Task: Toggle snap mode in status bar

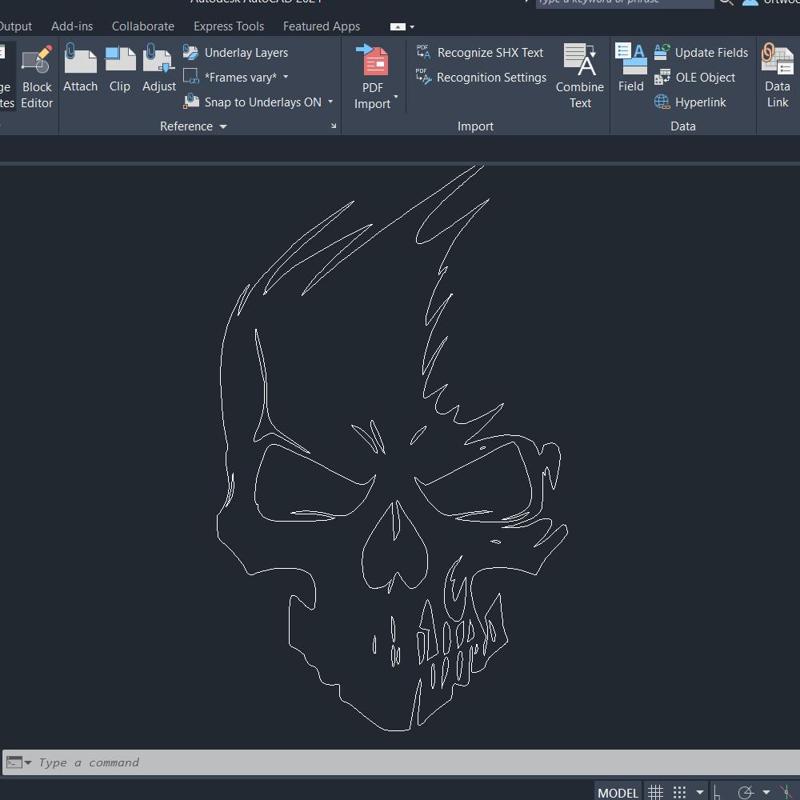Action: tap(680, 792)
